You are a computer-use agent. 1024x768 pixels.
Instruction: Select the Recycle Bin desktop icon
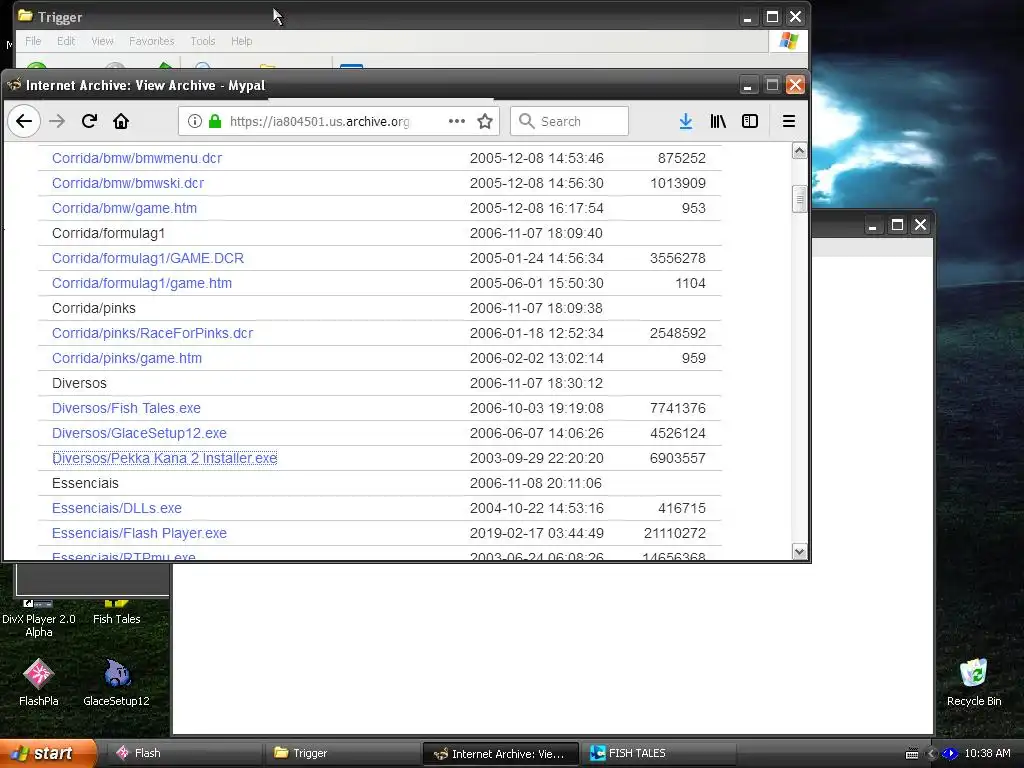click(x=974, y=682)
